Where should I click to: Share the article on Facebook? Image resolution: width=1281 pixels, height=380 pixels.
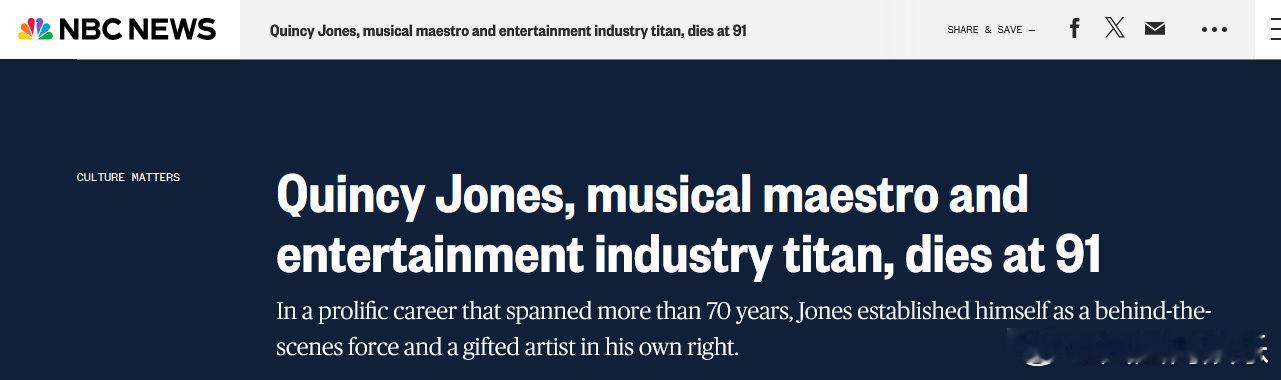point(1074,29)
